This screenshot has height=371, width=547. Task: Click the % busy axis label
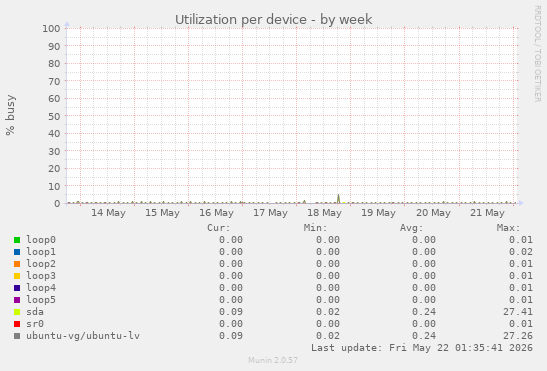click(10, 115)
